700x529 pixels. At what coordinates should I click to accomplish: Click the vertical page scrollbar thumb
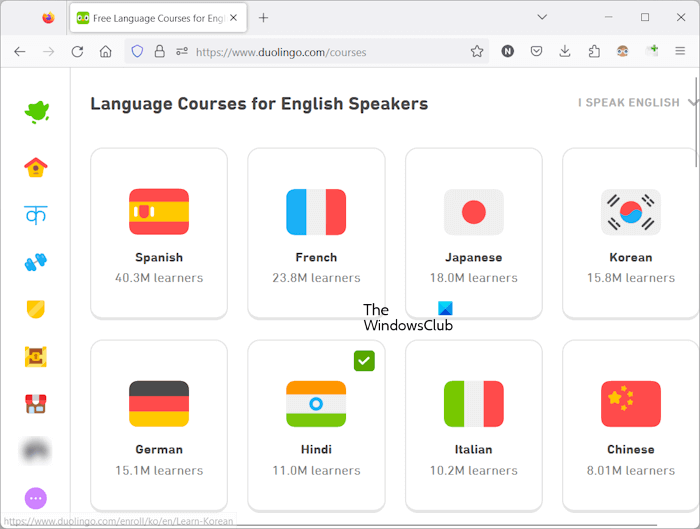tap(696, 122)
